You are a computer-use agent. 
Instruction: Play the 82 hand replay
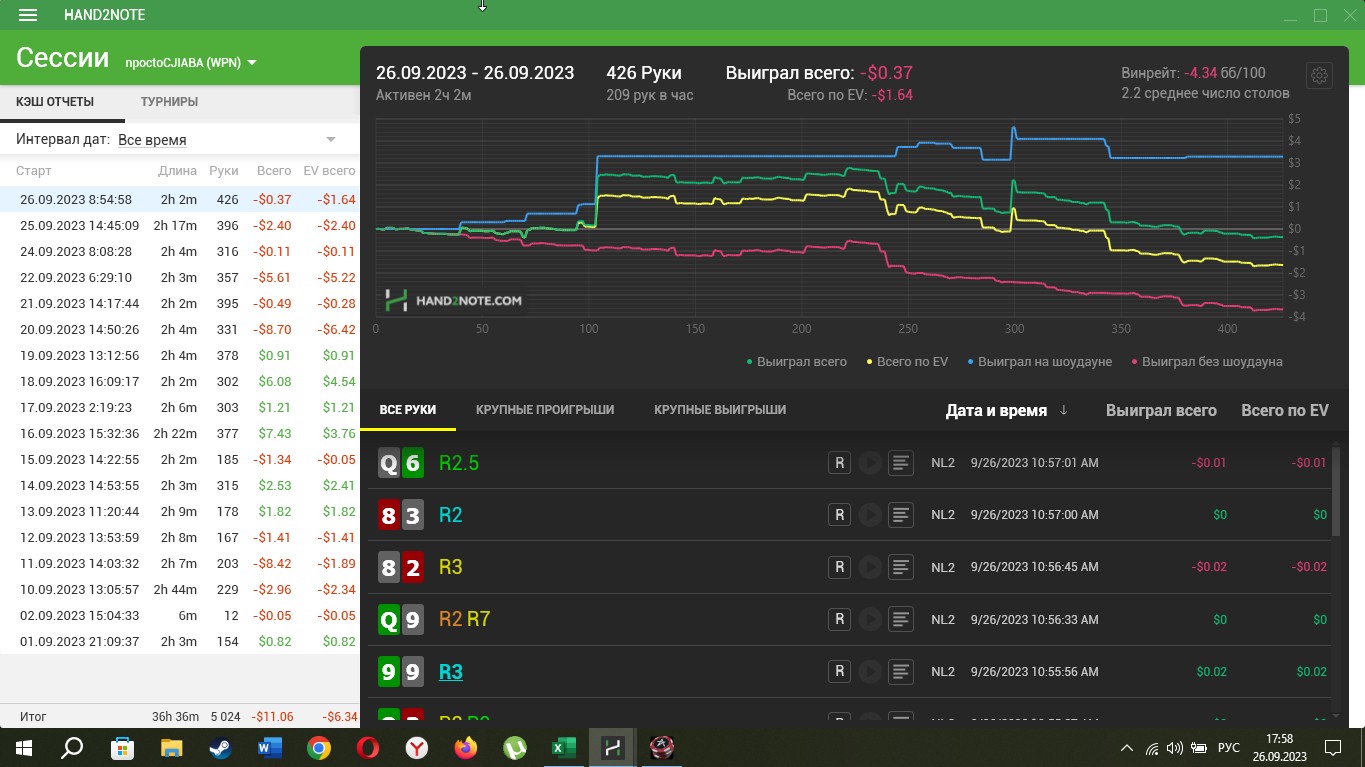coord(870,567)
